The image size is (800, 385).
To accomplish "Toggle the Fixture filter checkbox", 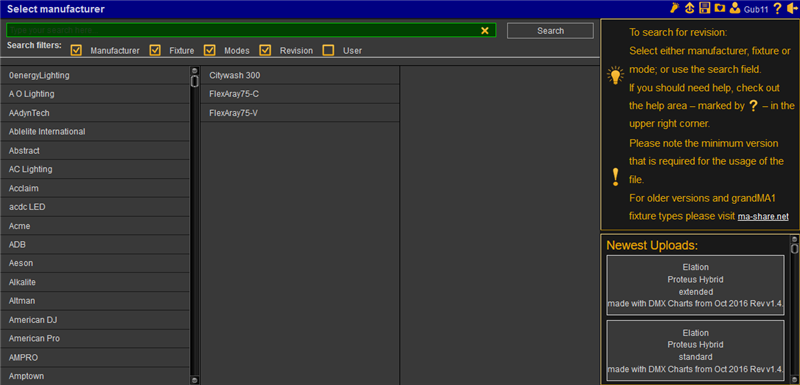I will (155, 50).
